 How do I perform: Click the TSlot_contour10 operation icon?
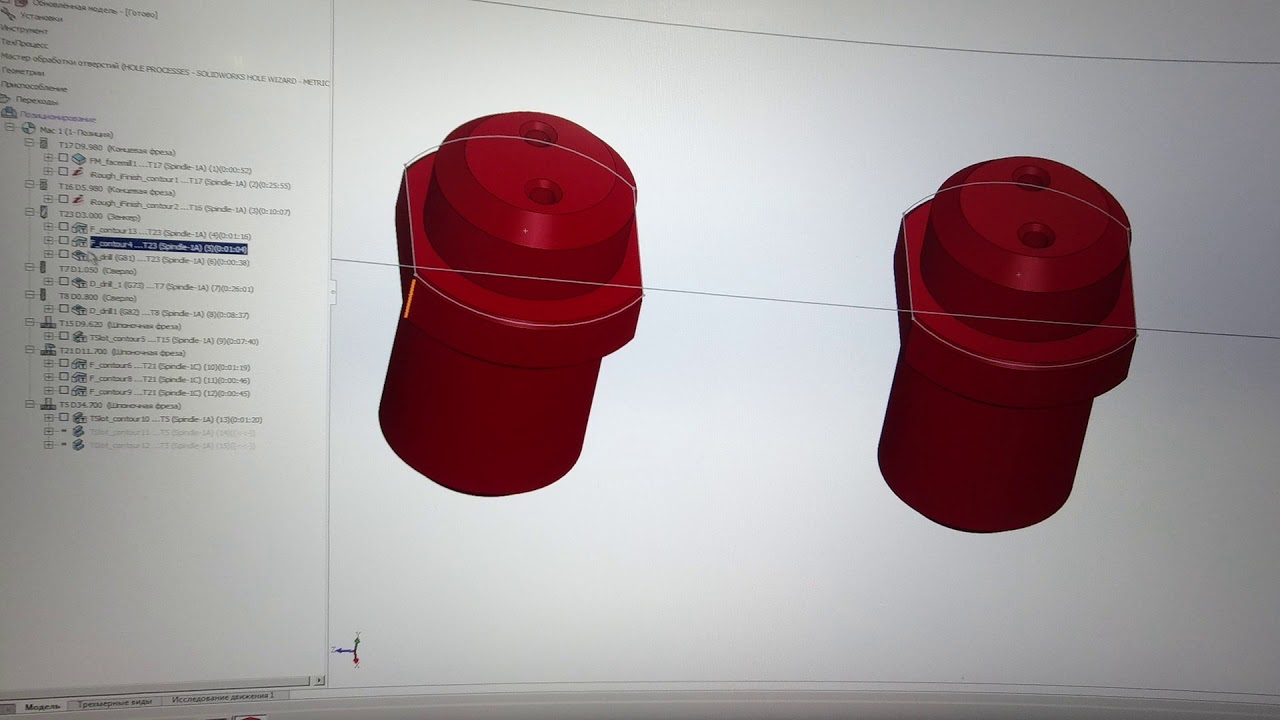[x=78, y=418]
